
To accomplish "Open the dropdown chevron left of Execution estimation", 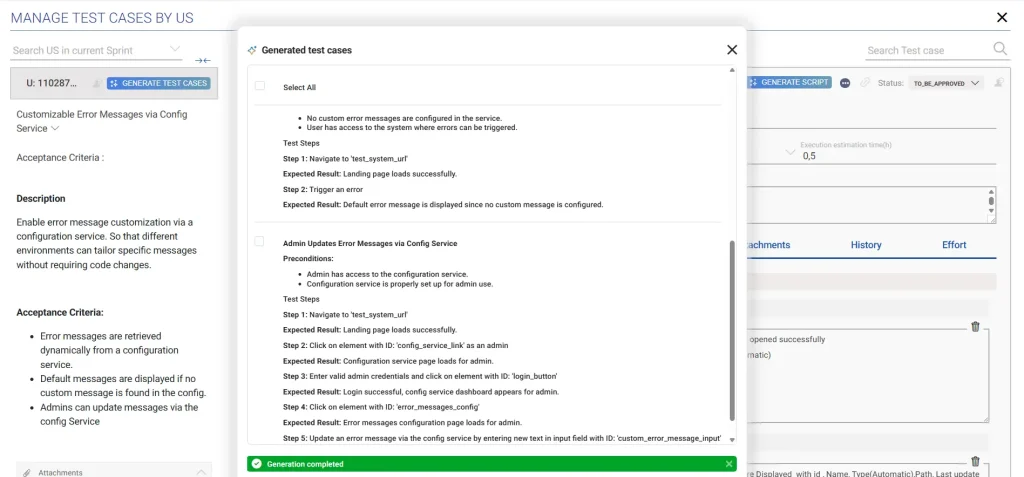I will [790, 152].
